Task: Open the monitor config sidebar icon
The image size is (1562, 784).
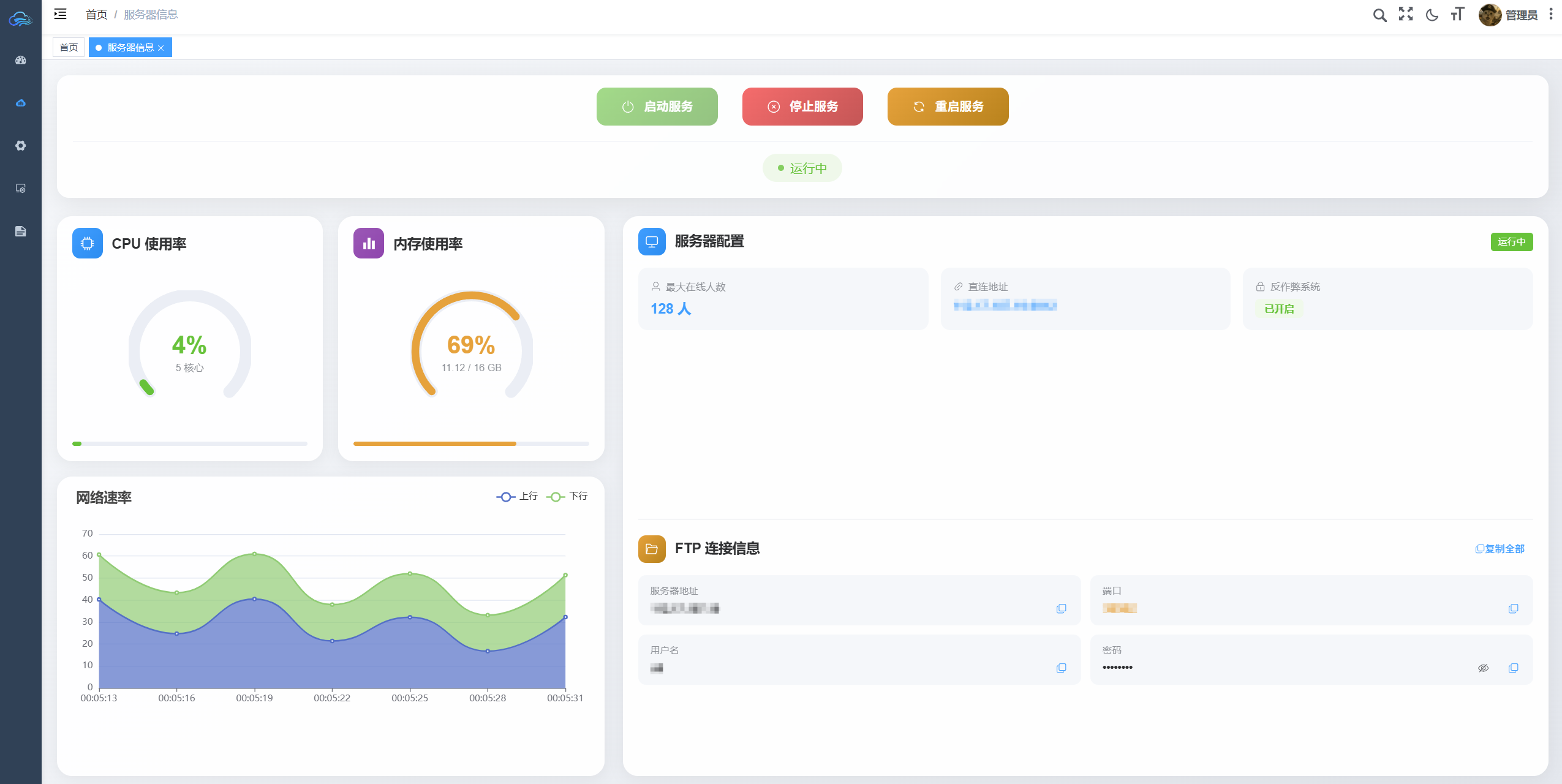Action: (x=21, y=189)
